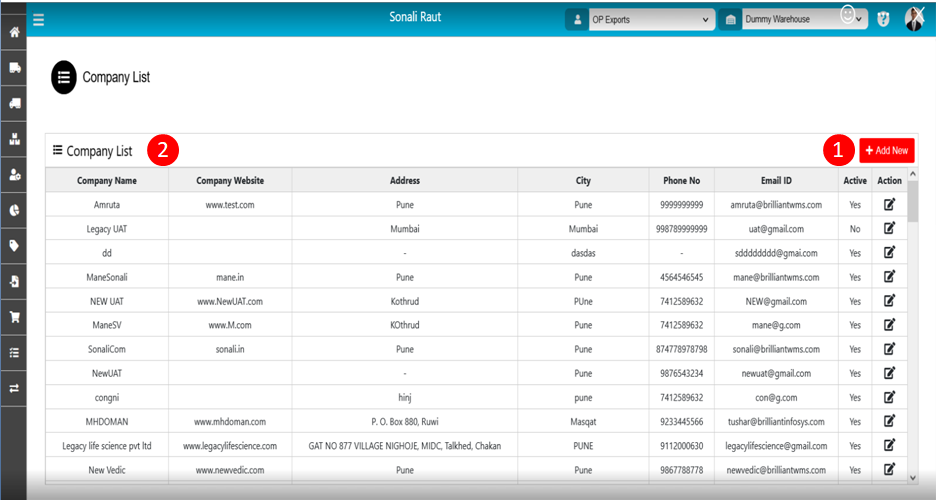The image size is (936, 500).
Task: Open the pie chart reports icon
Action: click(15, 210)
